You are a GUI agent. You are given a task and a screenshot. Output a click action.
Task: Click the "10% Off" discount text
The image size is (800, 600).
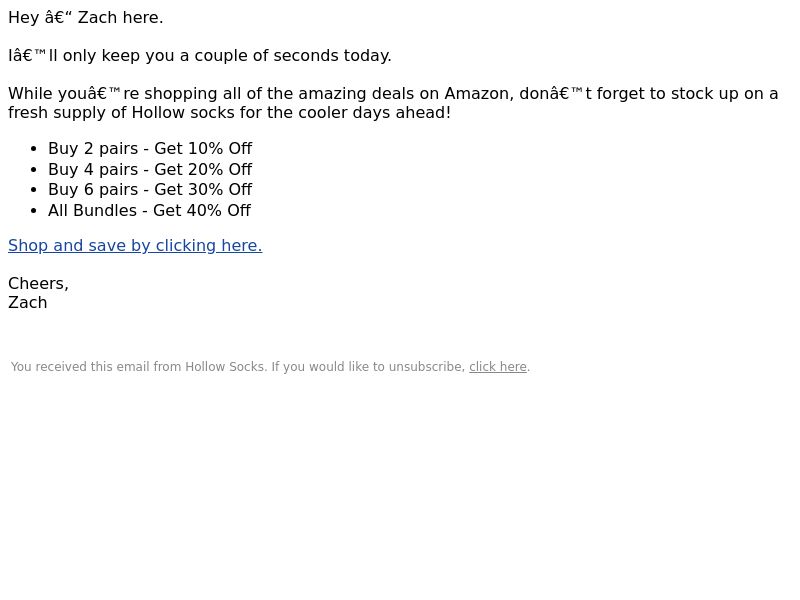(x=220, y=148)
